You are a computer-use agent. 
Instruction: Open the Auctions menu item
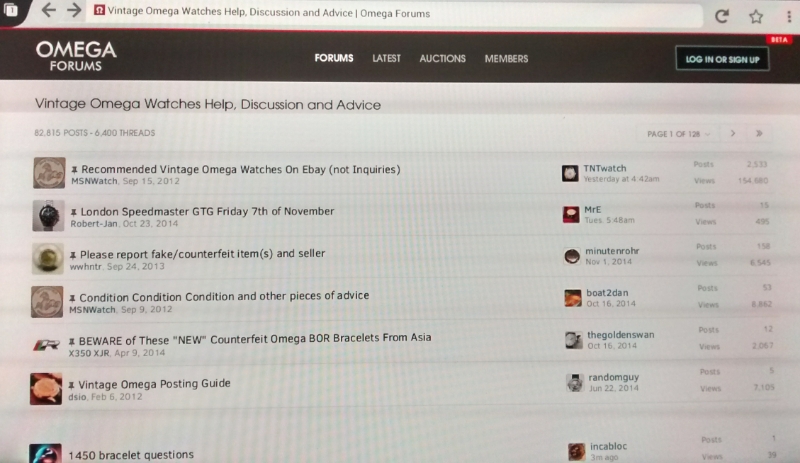[x=442, y=59]
